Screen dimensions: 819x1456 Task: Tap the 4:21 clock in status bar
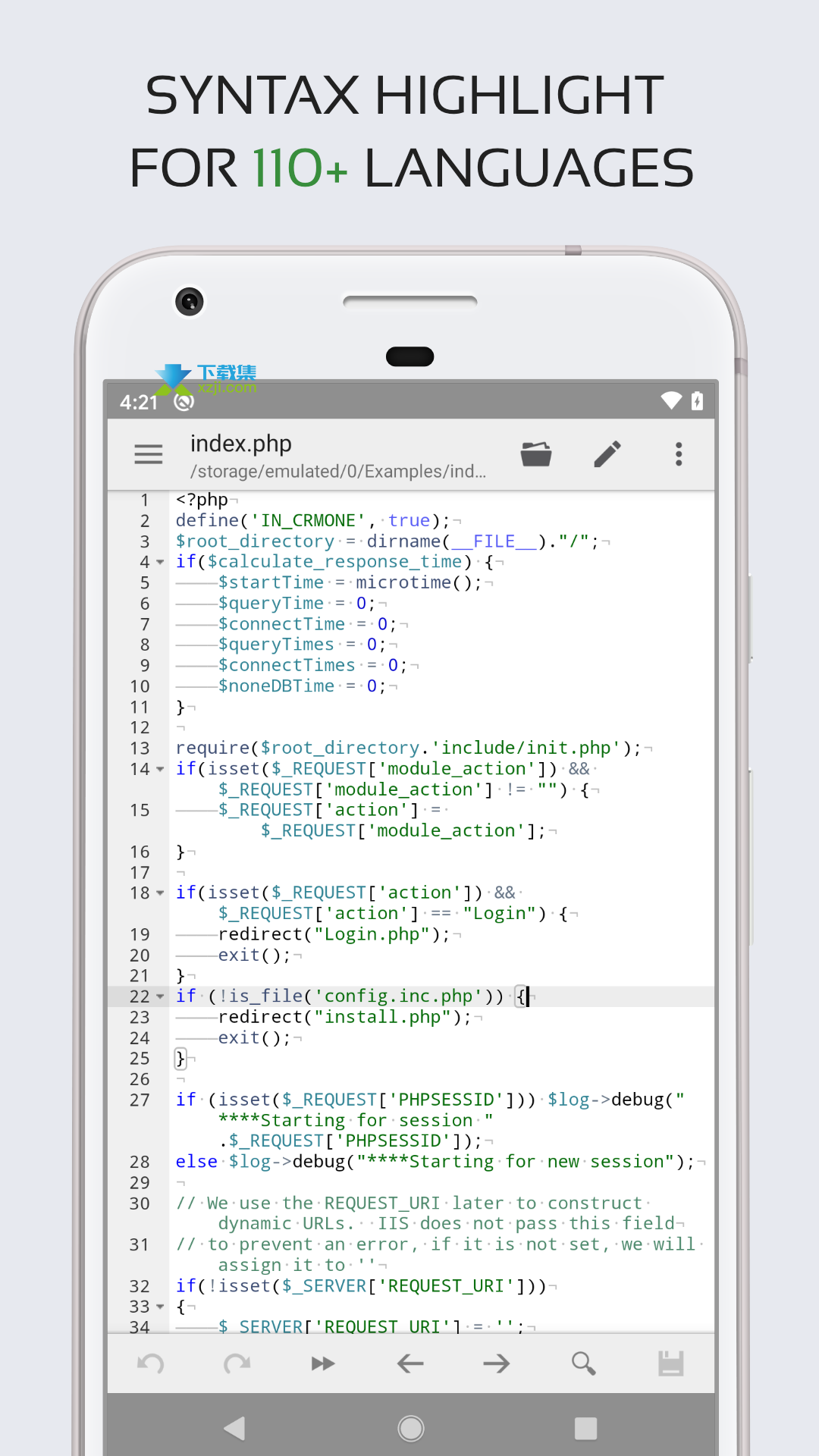[139, 402]
